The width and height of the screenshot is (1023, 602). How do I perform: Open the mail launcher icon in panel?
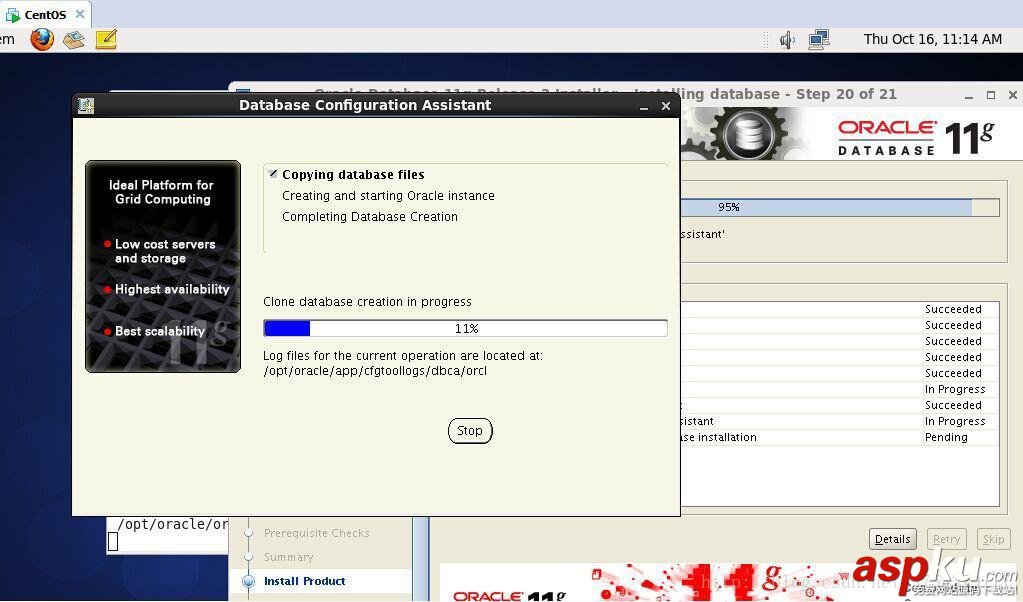tap(74, 40)
